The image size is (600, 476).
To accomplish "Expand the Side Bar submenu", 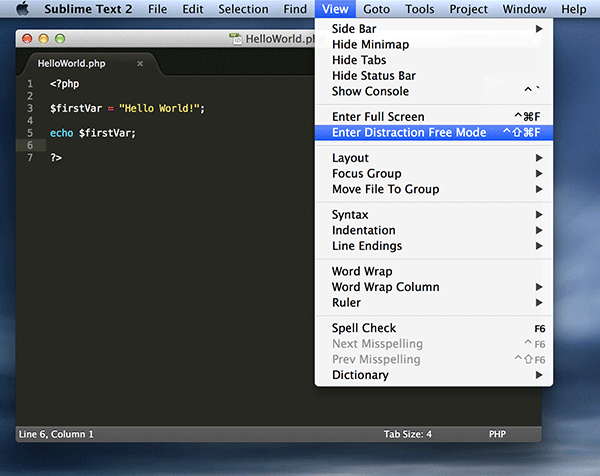I will pos(354,29).
